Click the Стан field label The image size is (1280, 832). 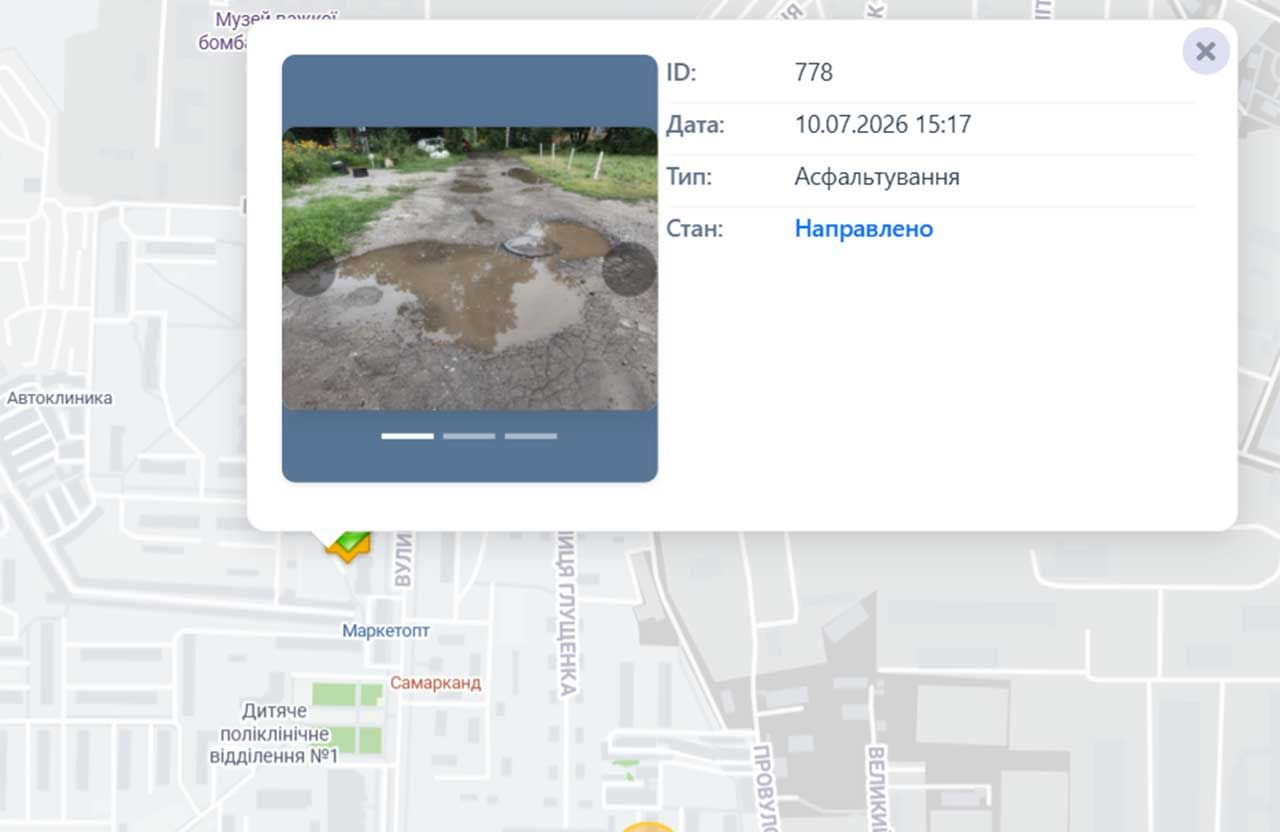click(694, 229)
